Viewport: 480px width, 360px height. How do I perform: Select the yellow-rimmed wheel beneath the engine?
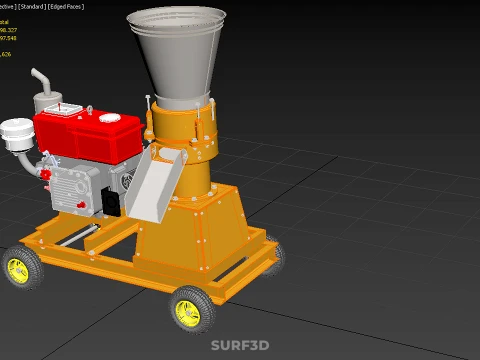[22, 268]
